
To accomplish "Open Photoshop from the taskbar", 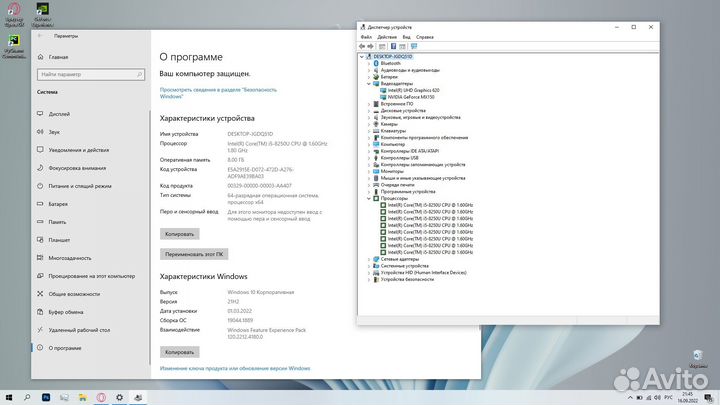I will click(46, 397).
